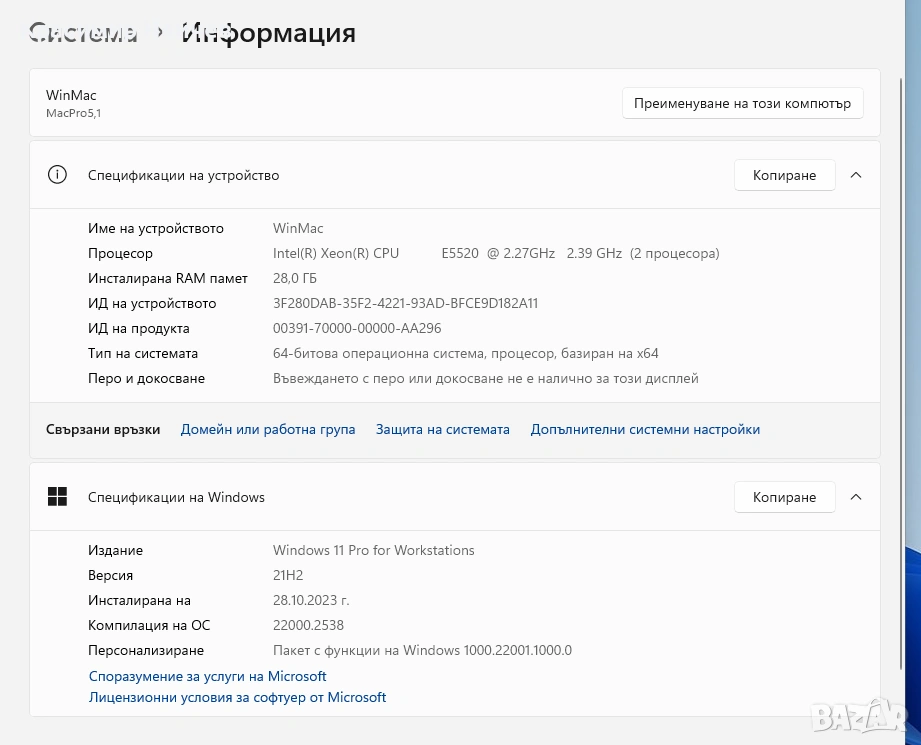Viewport: 921px width, 745px height.
Task: Click the ИД на устройството value text
Action: tap(405, 303)
